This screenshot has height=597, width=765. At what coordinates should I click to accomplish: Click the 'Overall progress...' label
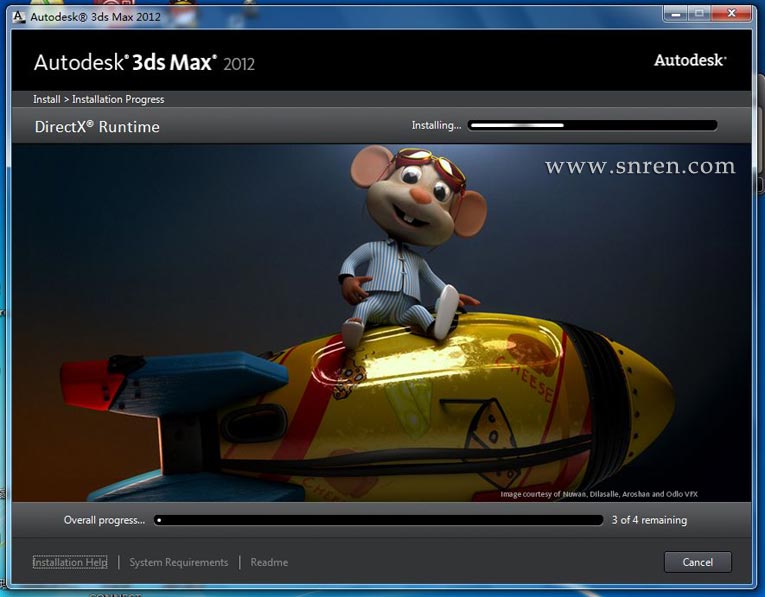104,520
